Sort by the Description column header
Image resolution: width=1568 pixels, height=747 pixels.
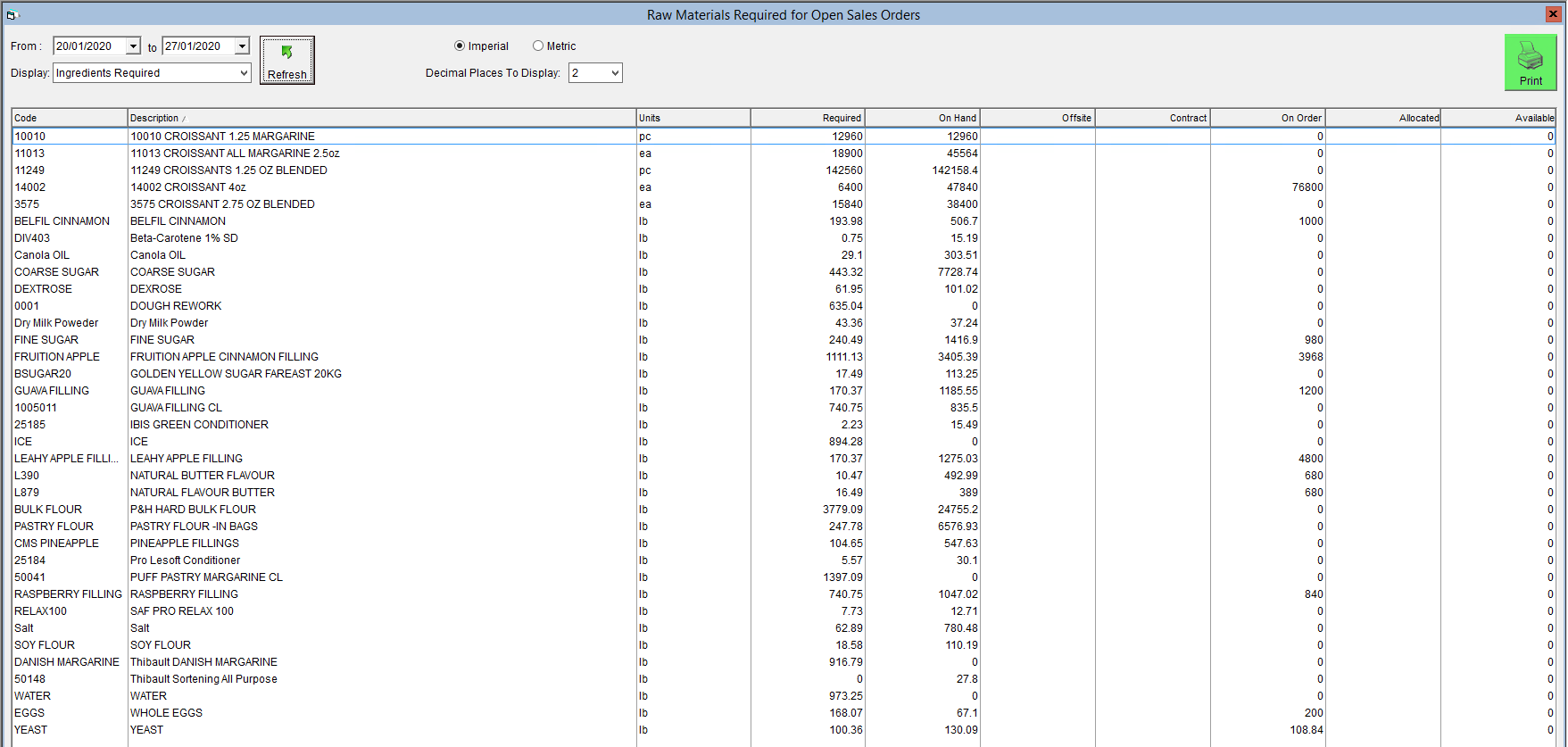381,118
